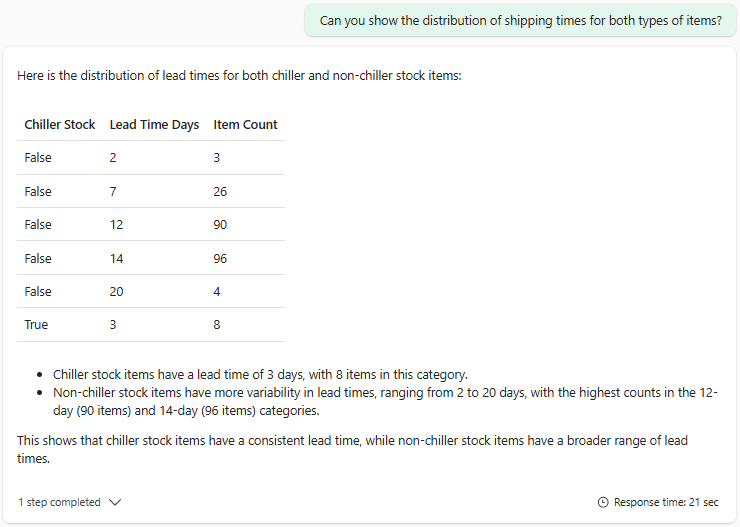Select the lead time cell showing 20
The image size is (740, 527).
[117, 292]
